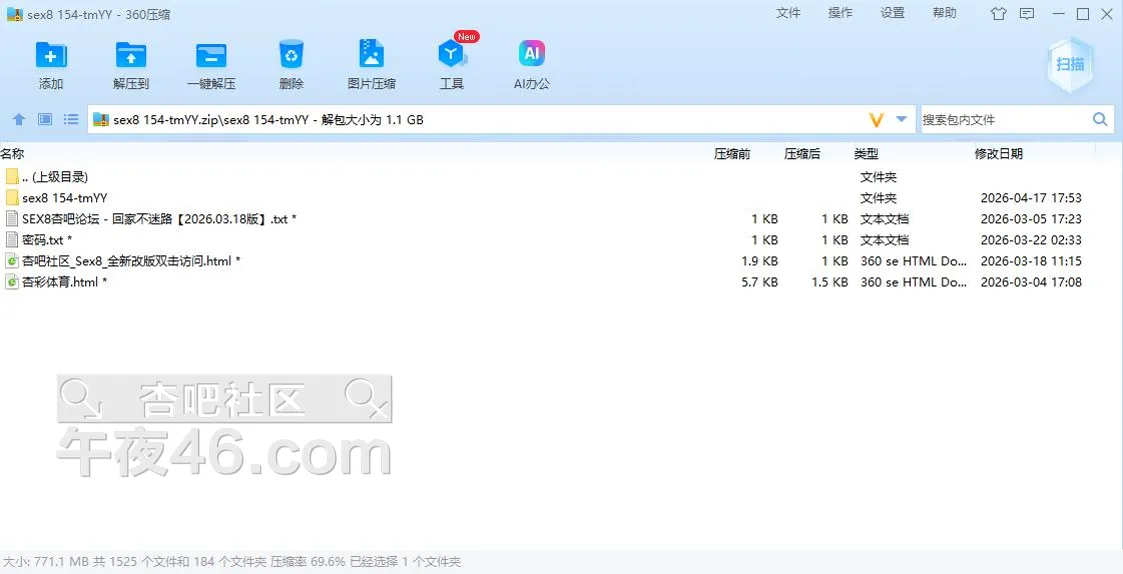1123x574 pixels.
Task: Click the 搜索包内文件 search input field
Action: coord(1003,120)
